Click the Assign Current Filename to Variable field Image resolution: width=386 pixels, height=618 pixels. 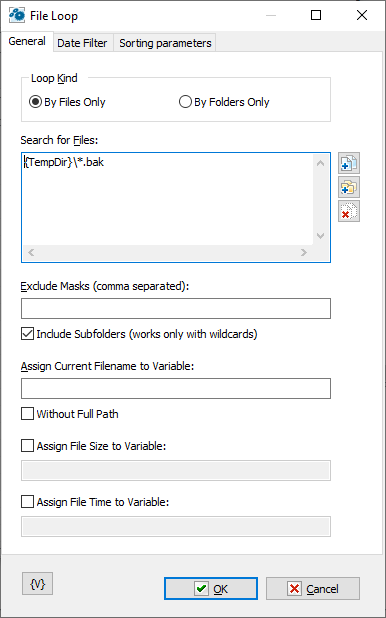pyautogui.click(x=176, y=389)
